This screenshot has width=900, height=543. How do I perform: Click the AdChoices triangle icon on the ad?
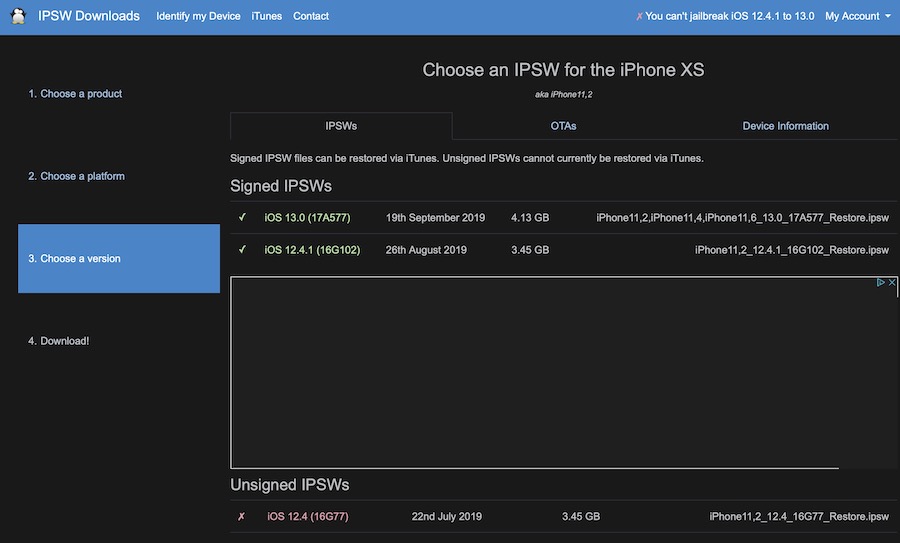pyautogui.click(x=880, y=284)
